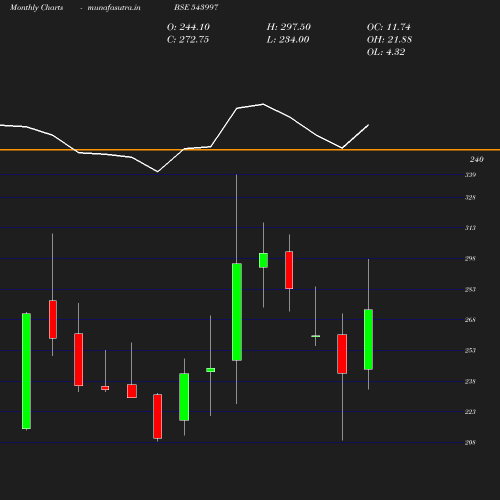Screen dimensions: 500x500
Task: Click the 'OC: 11.74' reading
Action: [x=388, y=27]
